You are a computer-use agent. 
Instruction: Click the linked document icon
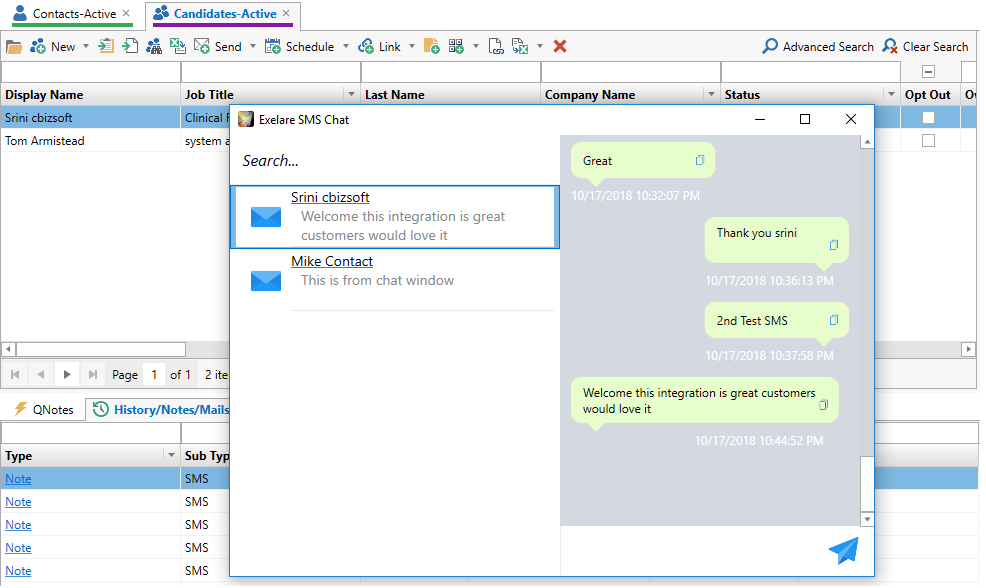(x=496, y=47)
